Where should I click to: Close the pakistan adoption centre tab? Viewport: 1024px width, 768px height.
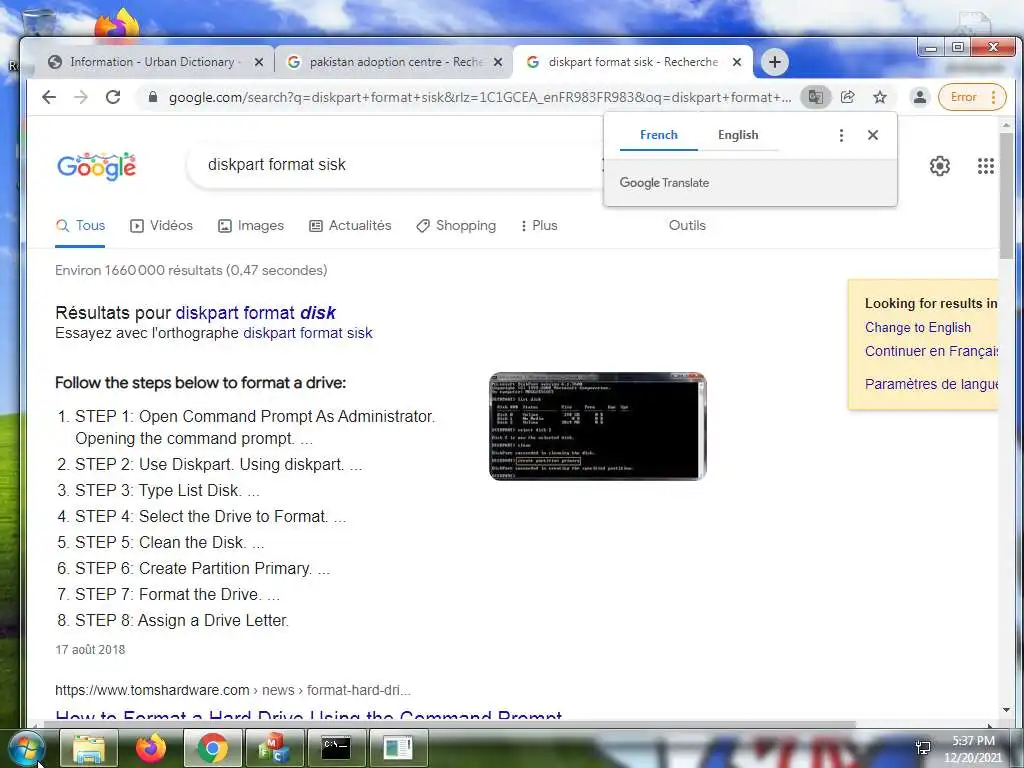(x=498, y=62)
